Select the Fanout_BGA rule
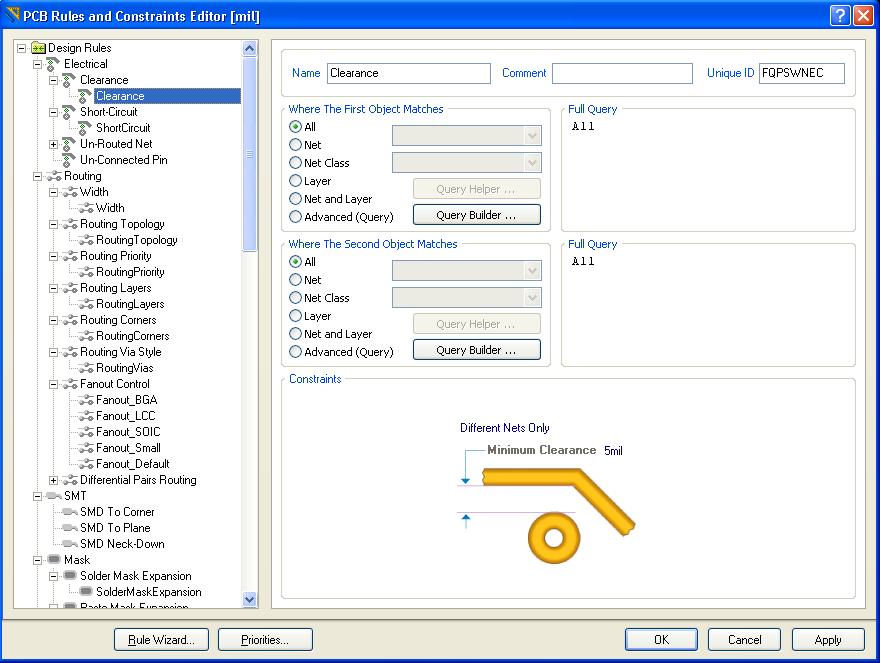Viewport: 880px width, 663px height. point(126,400)
